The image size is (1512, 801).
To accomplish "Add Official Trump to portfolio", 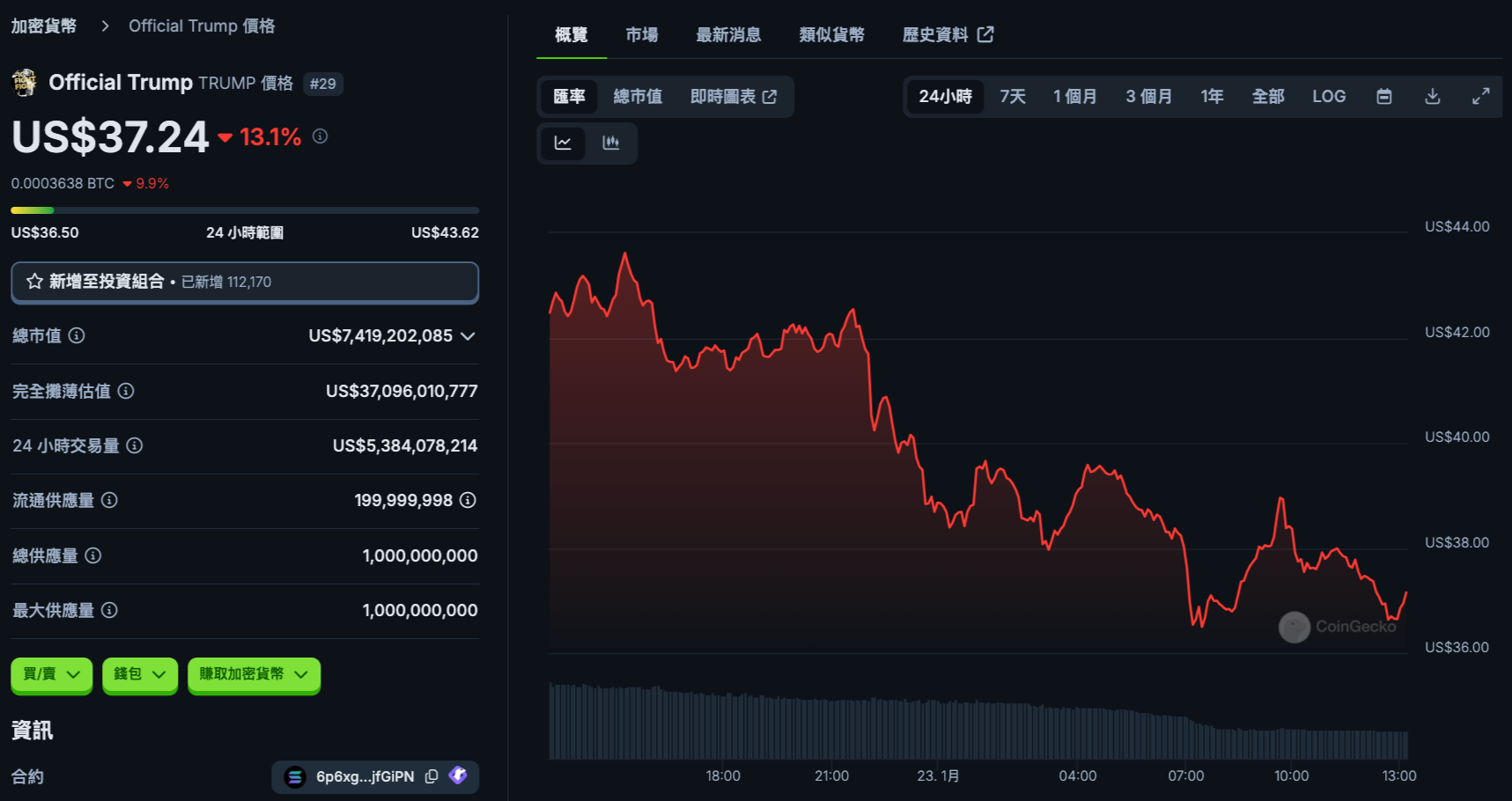I will coord(244,282).
